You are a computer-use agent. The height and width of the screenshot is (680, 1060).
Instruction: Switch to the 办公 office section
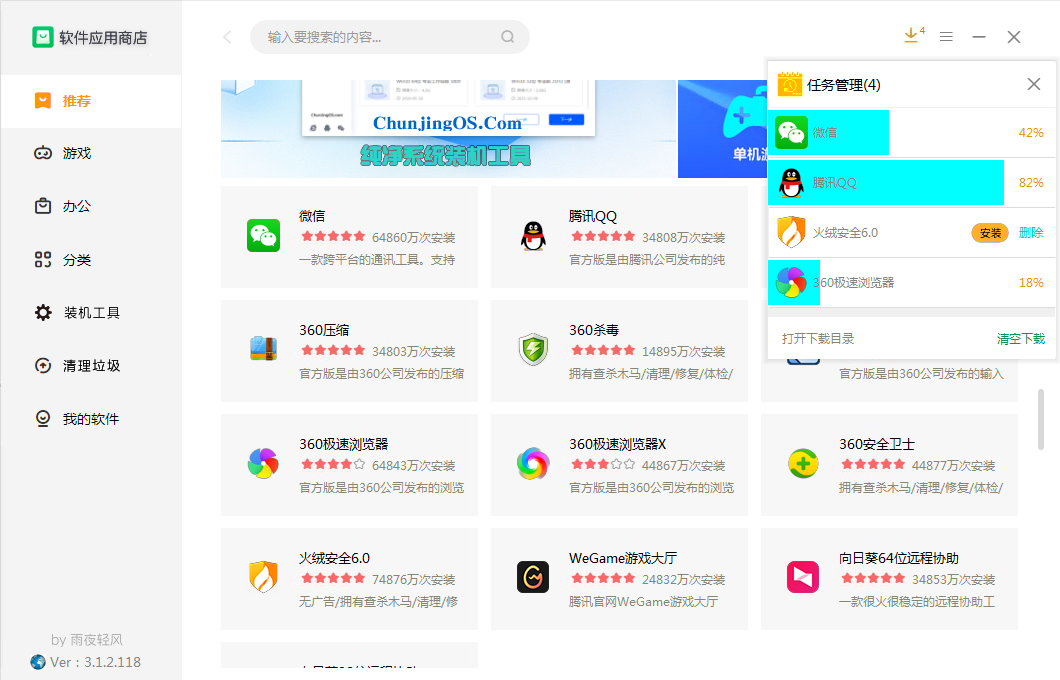(x=91, y=206)
